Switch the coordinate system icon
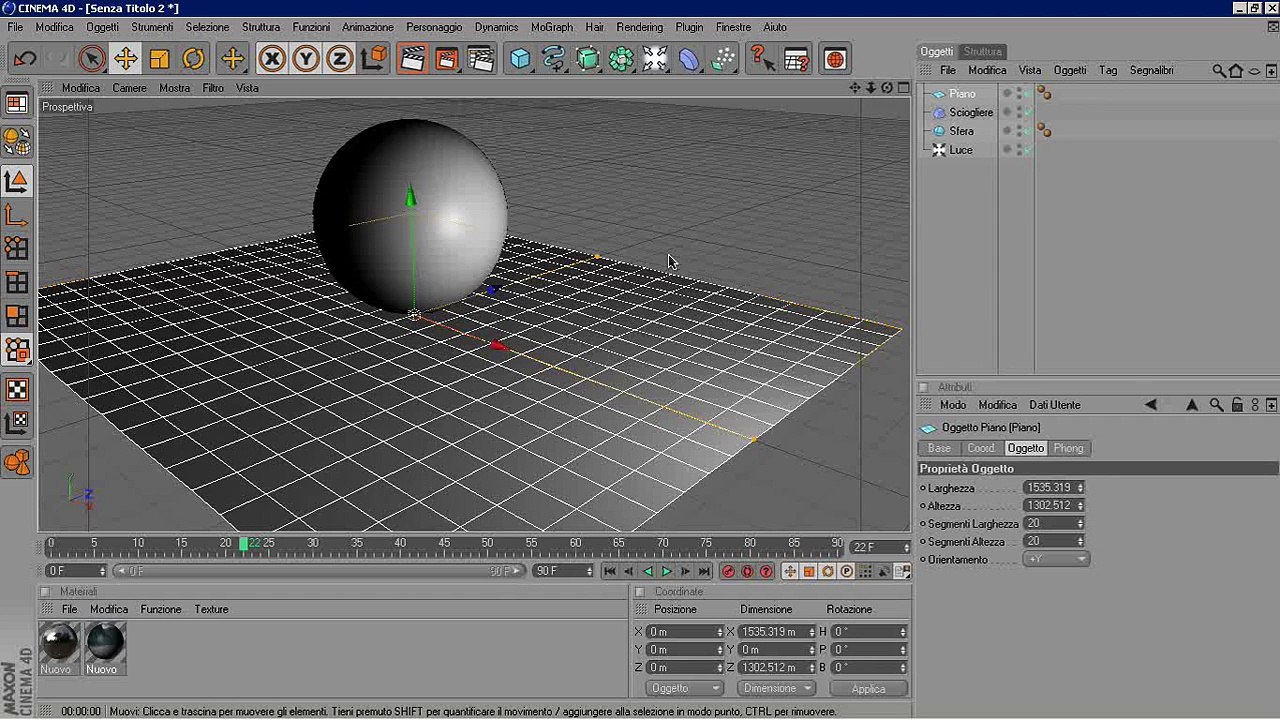The height and width of the screenshot is (720, 1280). [374, 59]
